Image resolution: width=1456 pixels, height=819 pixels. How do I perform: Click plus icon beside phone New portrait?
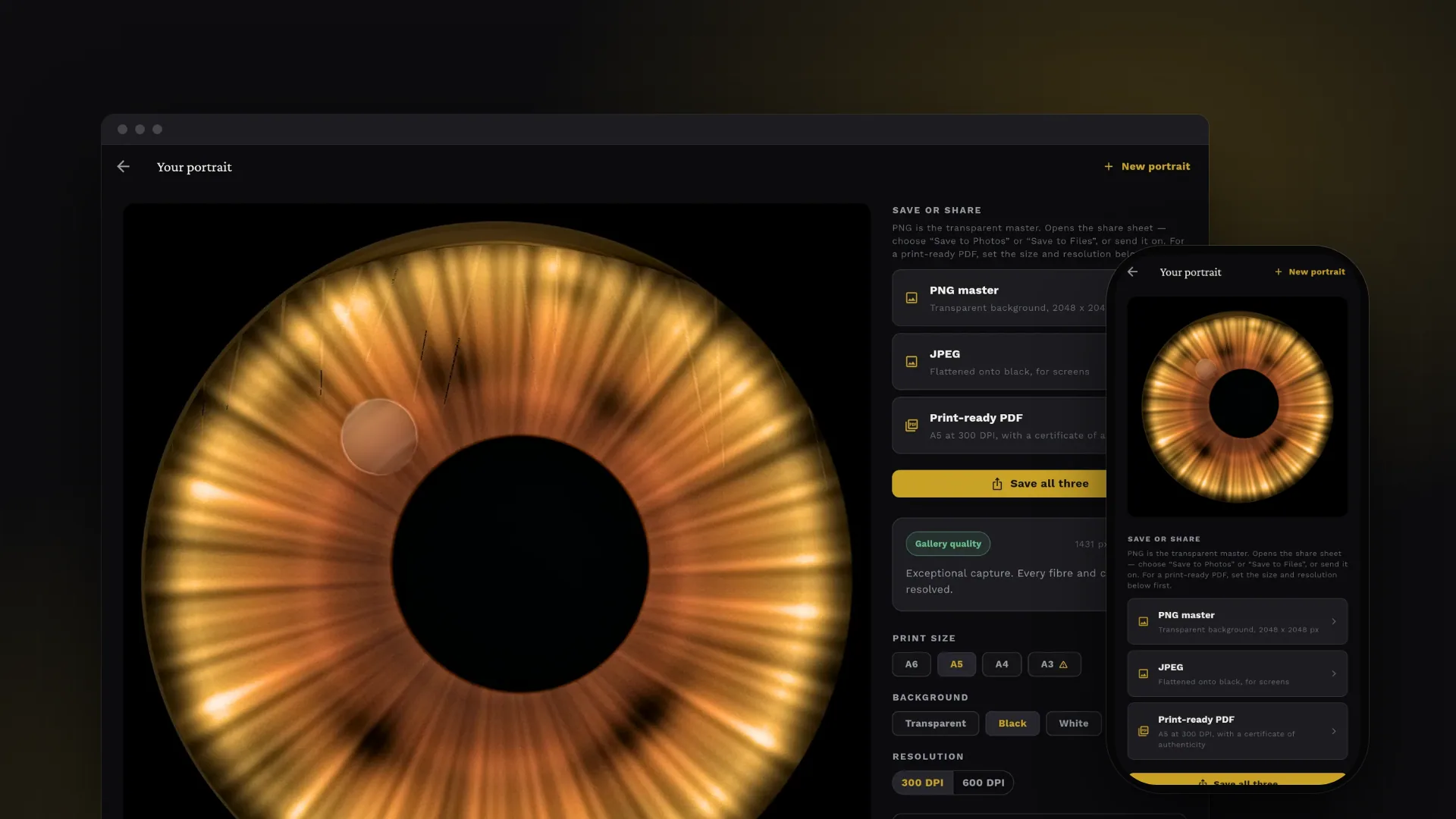[1279, 272]
